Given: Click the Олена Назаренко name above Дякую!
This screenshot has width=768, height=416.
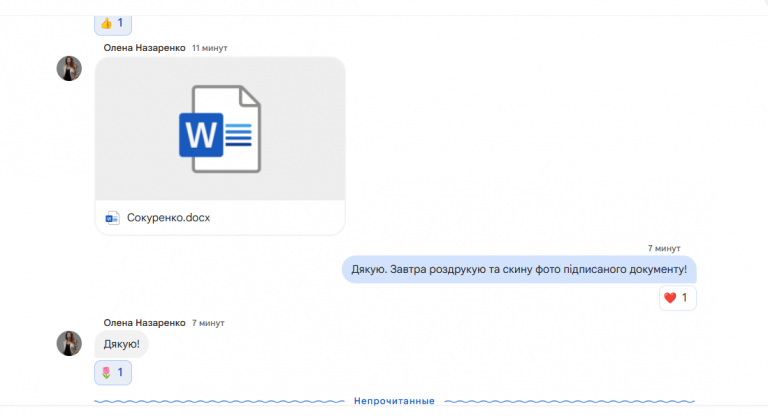Looking at the screenshot, I should (144, 323).
